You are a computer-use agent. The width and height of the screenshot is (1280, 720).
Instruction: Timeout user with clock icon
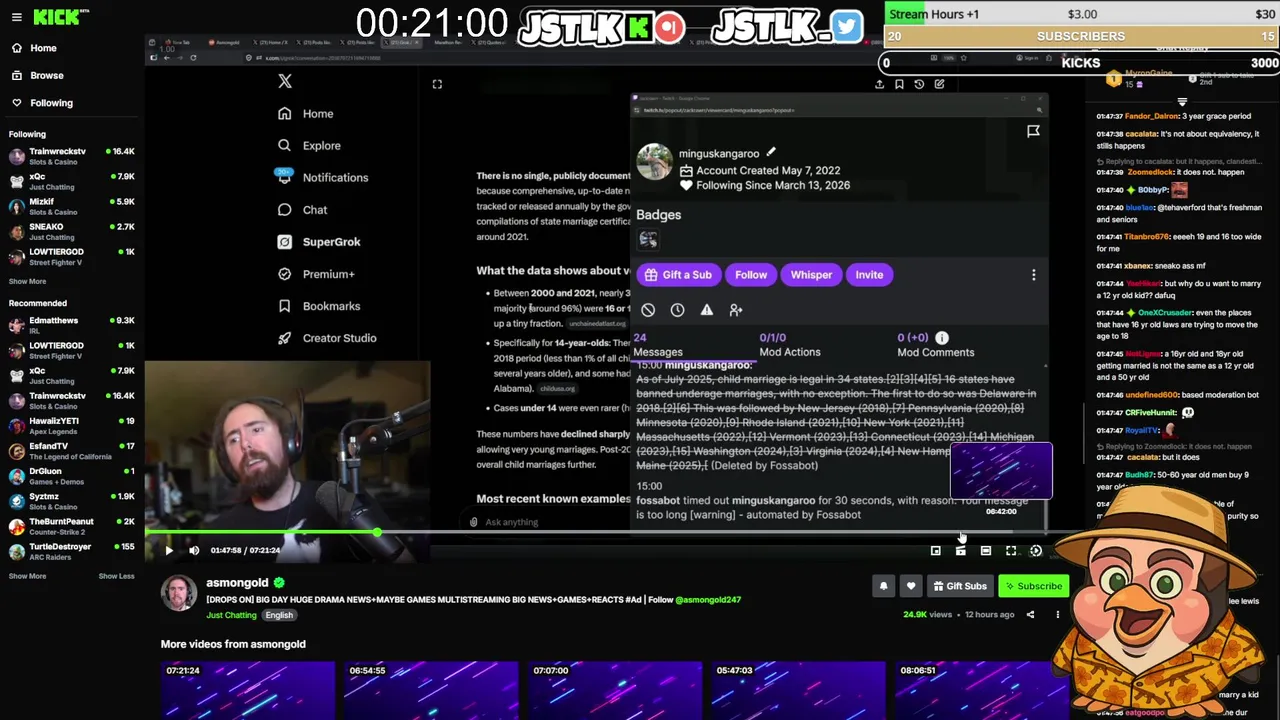pyautogui.click(x=677, y=310)
